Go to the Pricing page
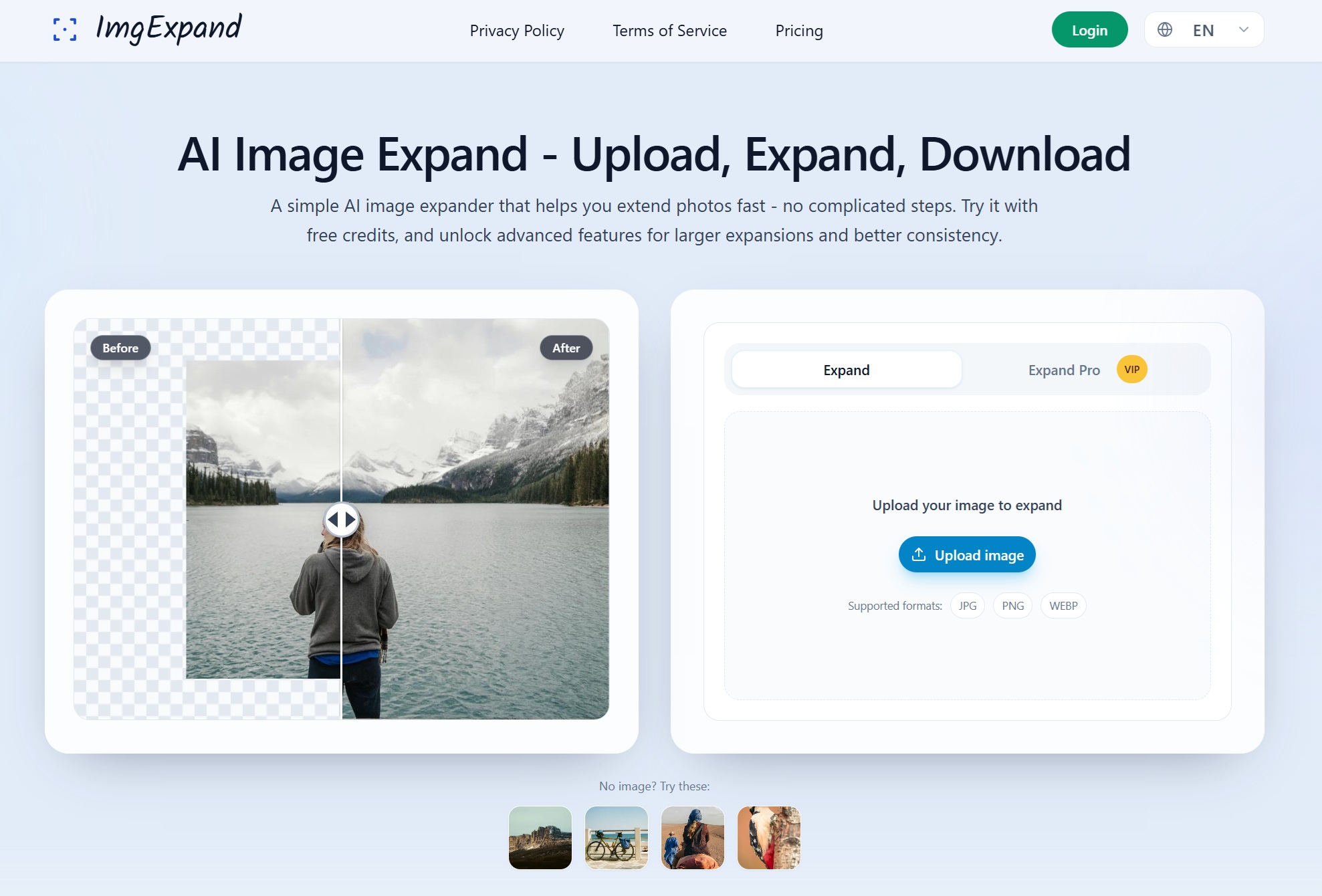 pos(799,31)
